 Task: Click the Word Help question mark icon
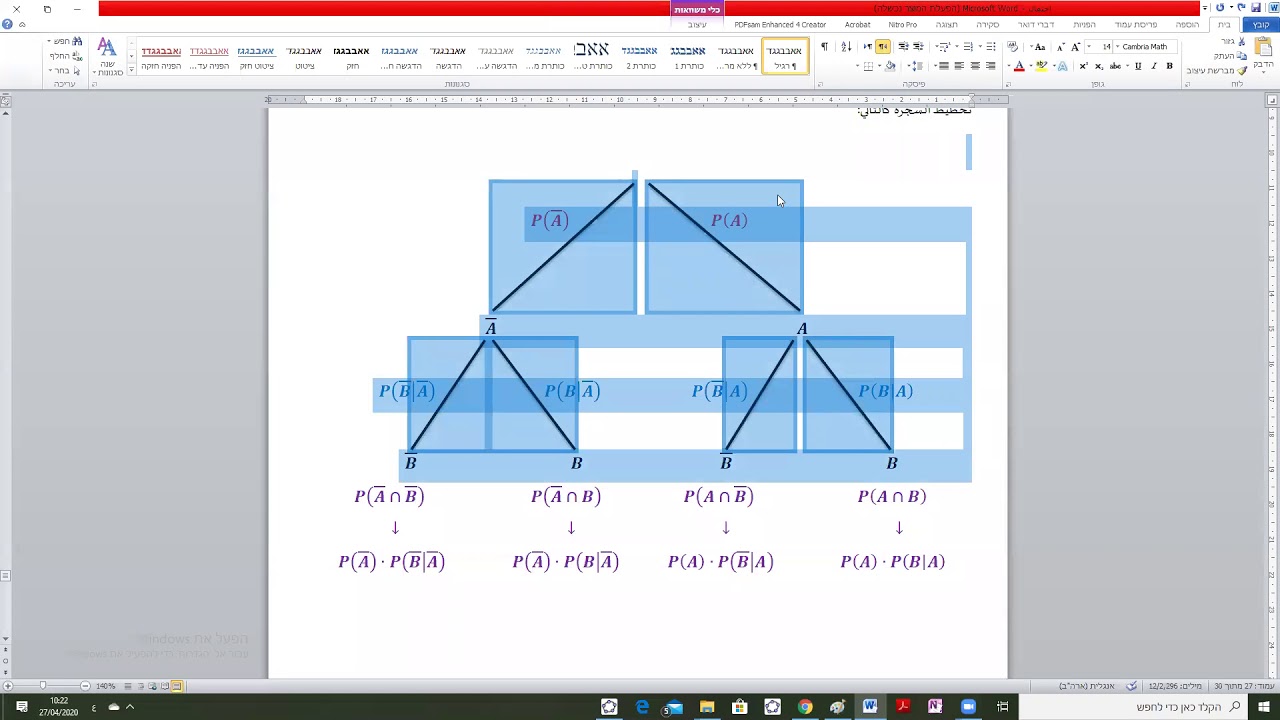(7, 25)
